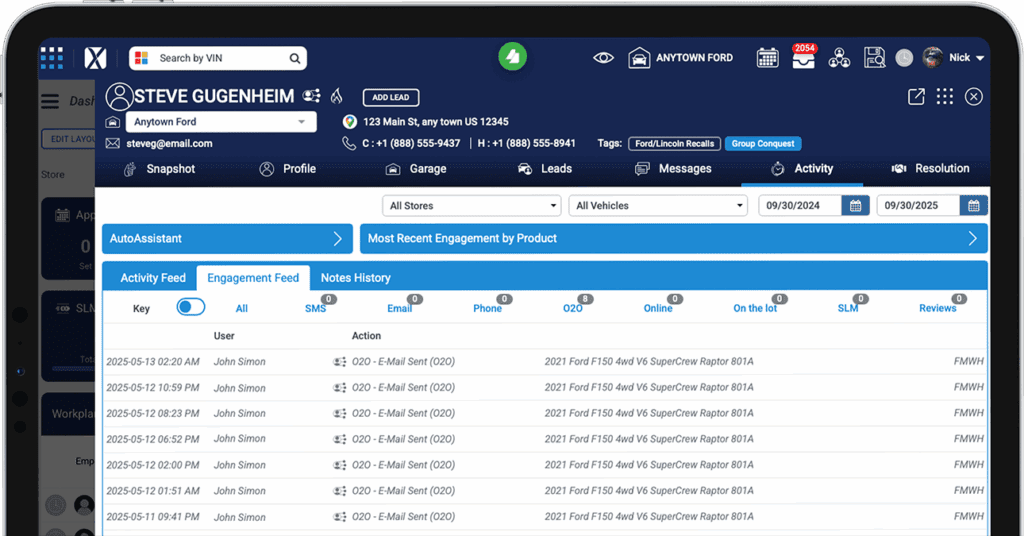The image size is (1024, 536).
Task: Filter engagement by SMS
Action: tap(316, 308)
